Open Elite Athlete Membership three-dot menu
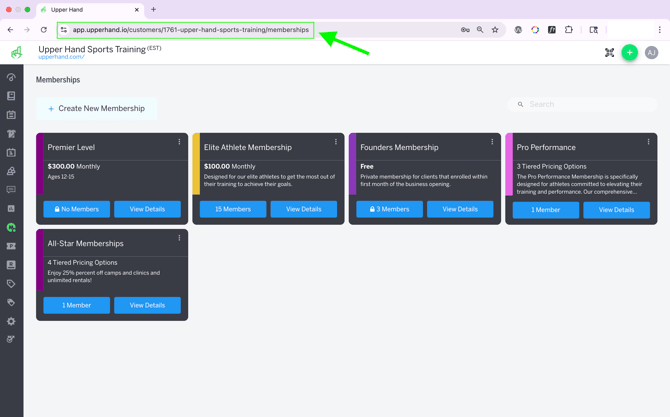 coord(336,142)
